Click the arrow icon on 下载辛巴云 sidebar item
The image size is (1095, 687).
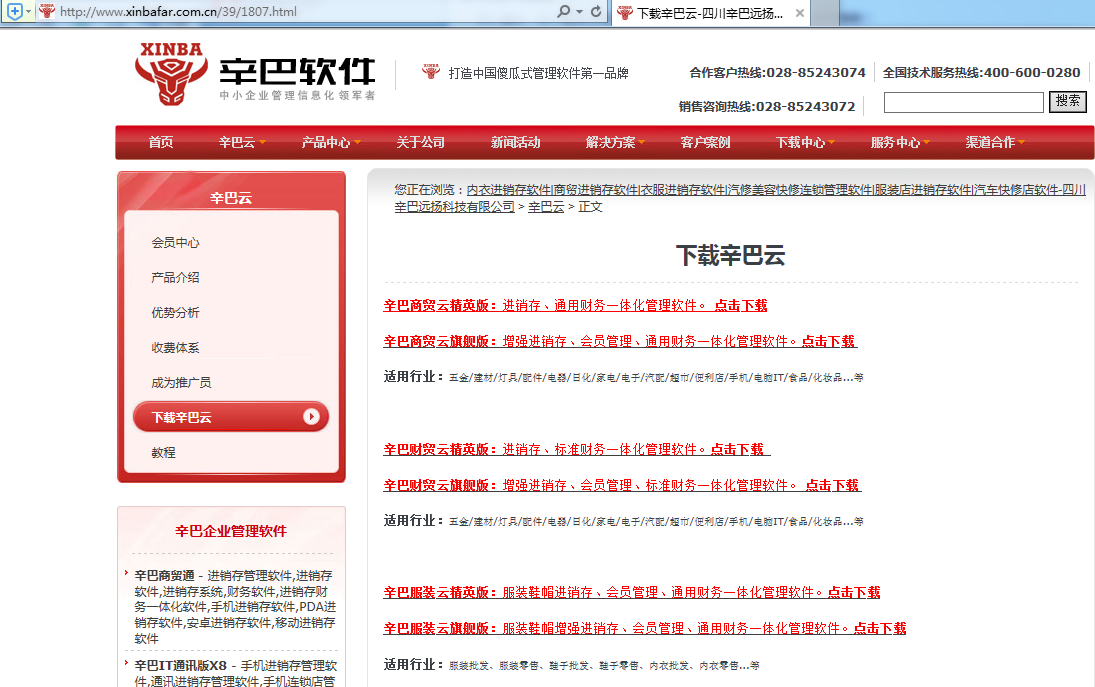(311, 417)
